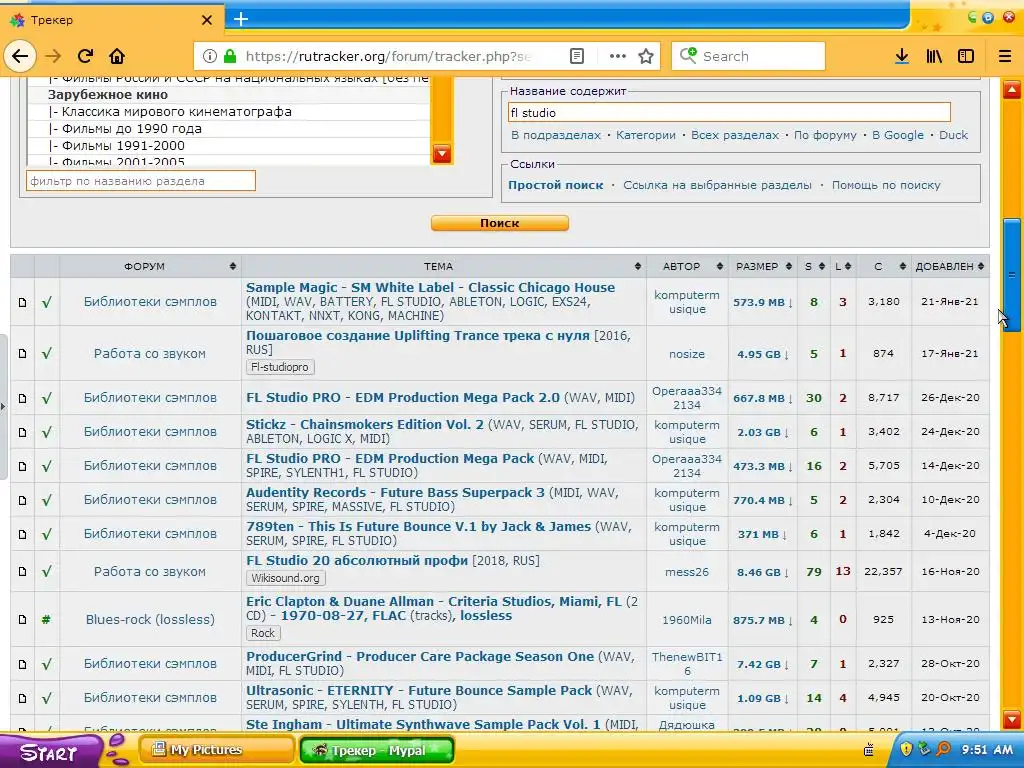This screenshot has height=768, width=1024.
Task: Click the Wikisound.org tag
Action: pos(285,578)
